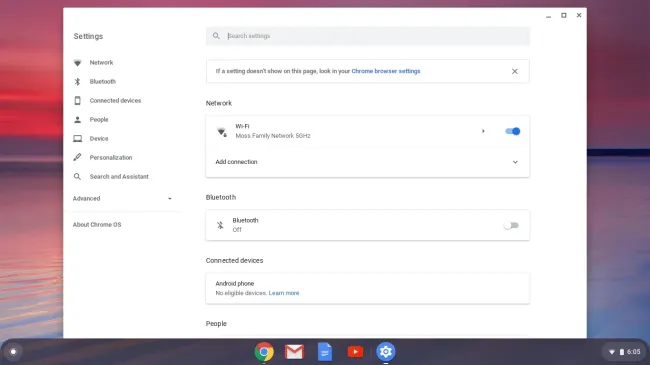650x365 pixels.
Task: Open the launcher circle button
Action: coord(13,352)
